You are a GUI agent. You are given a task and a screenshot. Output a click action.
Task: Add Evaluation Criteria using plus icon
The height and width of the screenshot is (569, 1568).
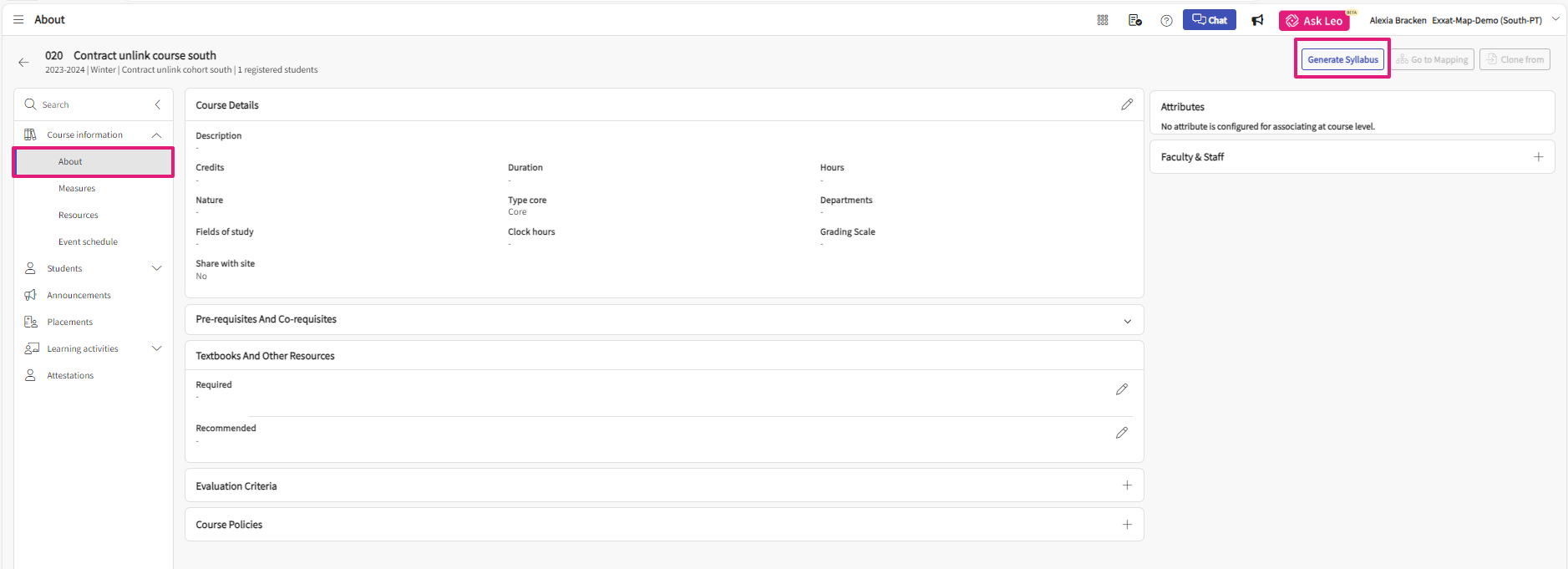click(x=1127, y=485)
